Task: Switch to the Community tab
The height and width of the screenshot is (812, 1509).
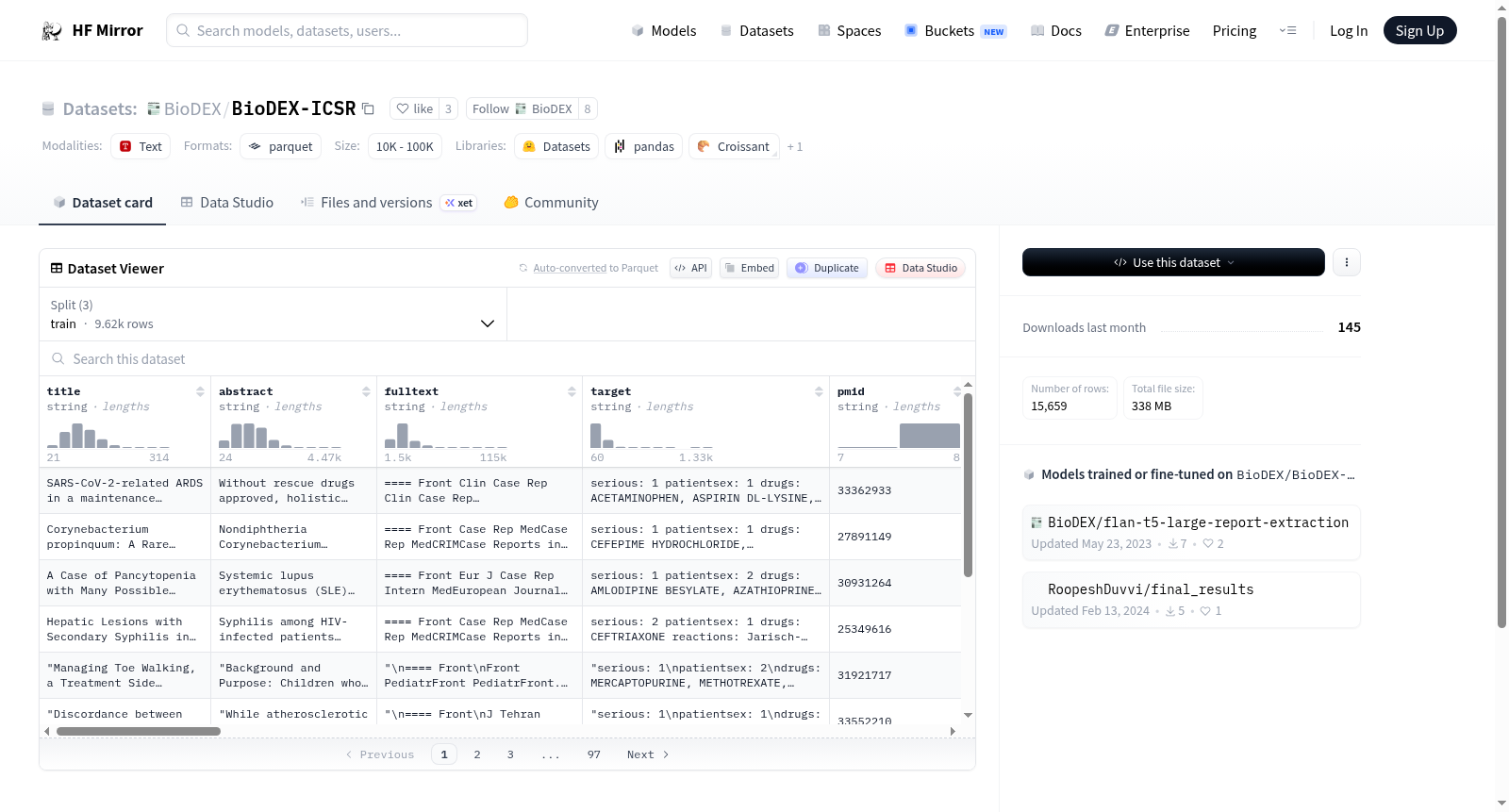Action: 552,203
